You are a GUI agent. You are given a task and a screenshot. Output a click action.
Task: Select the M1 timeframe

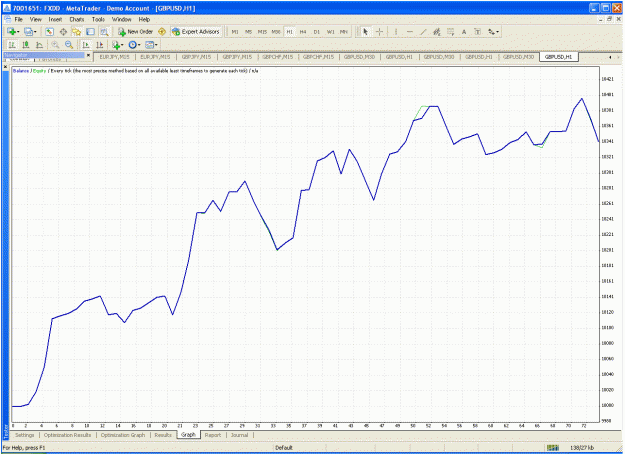coord(235,31)
